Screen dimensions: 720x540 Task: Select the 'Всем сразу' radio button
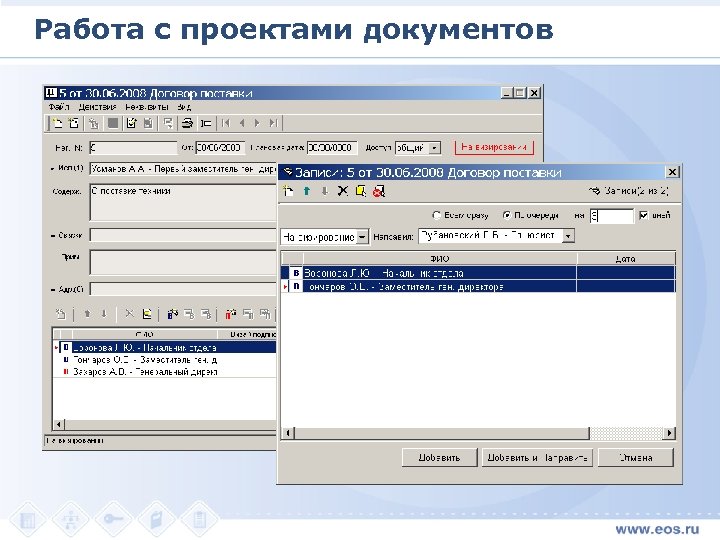(x=436, y=215)
